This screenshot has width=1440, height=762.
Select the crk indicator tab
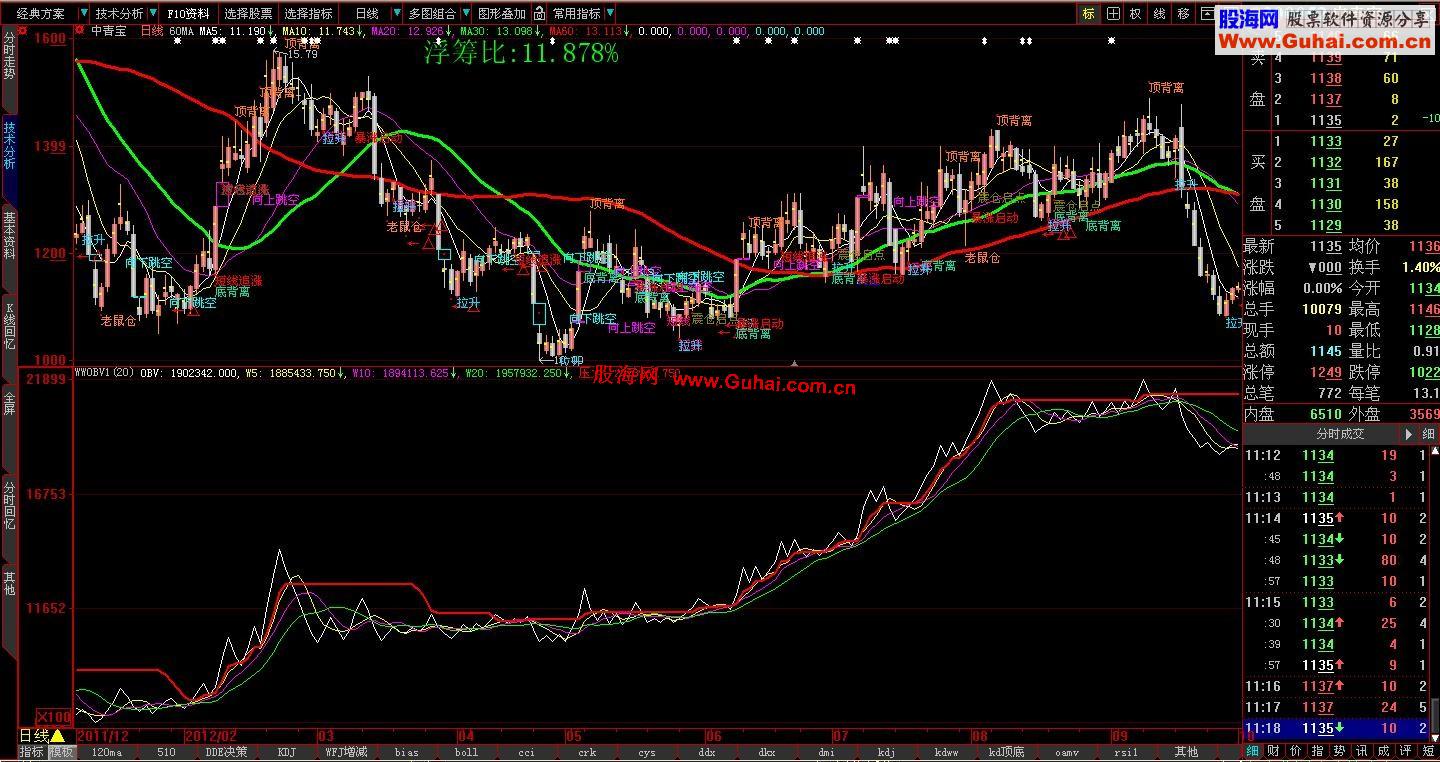pos(586,752)
